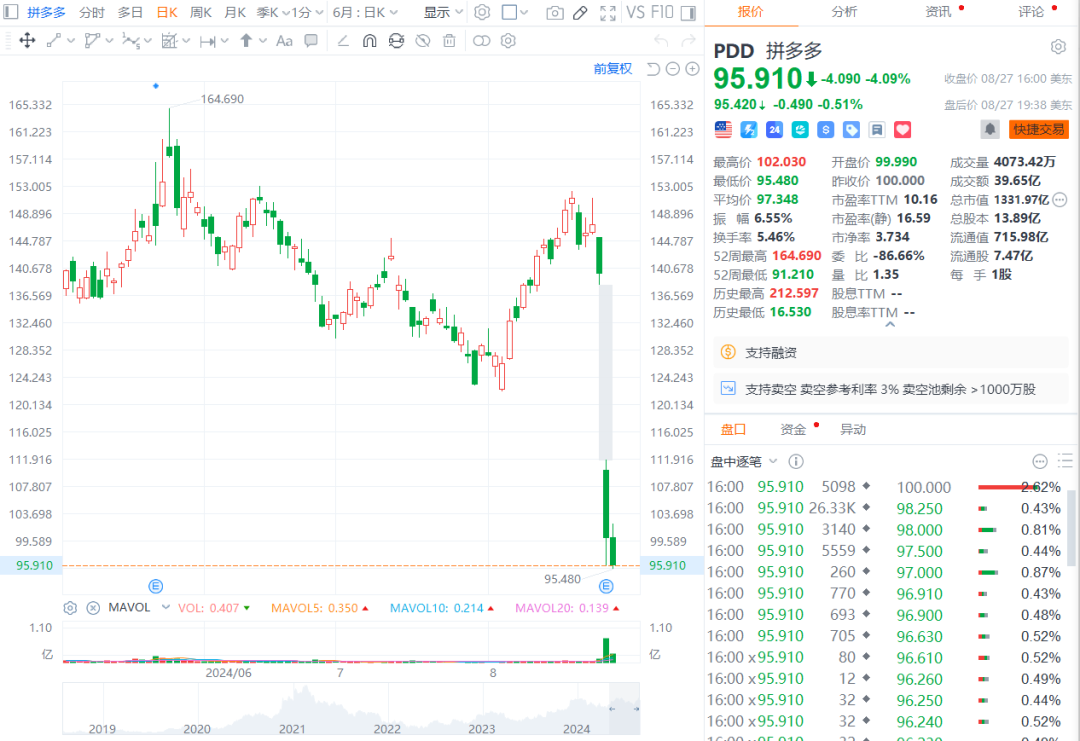Open the 分析 analysis tab
The image size is (1080, 741).
pyautogui.click(x=844, y=12)
